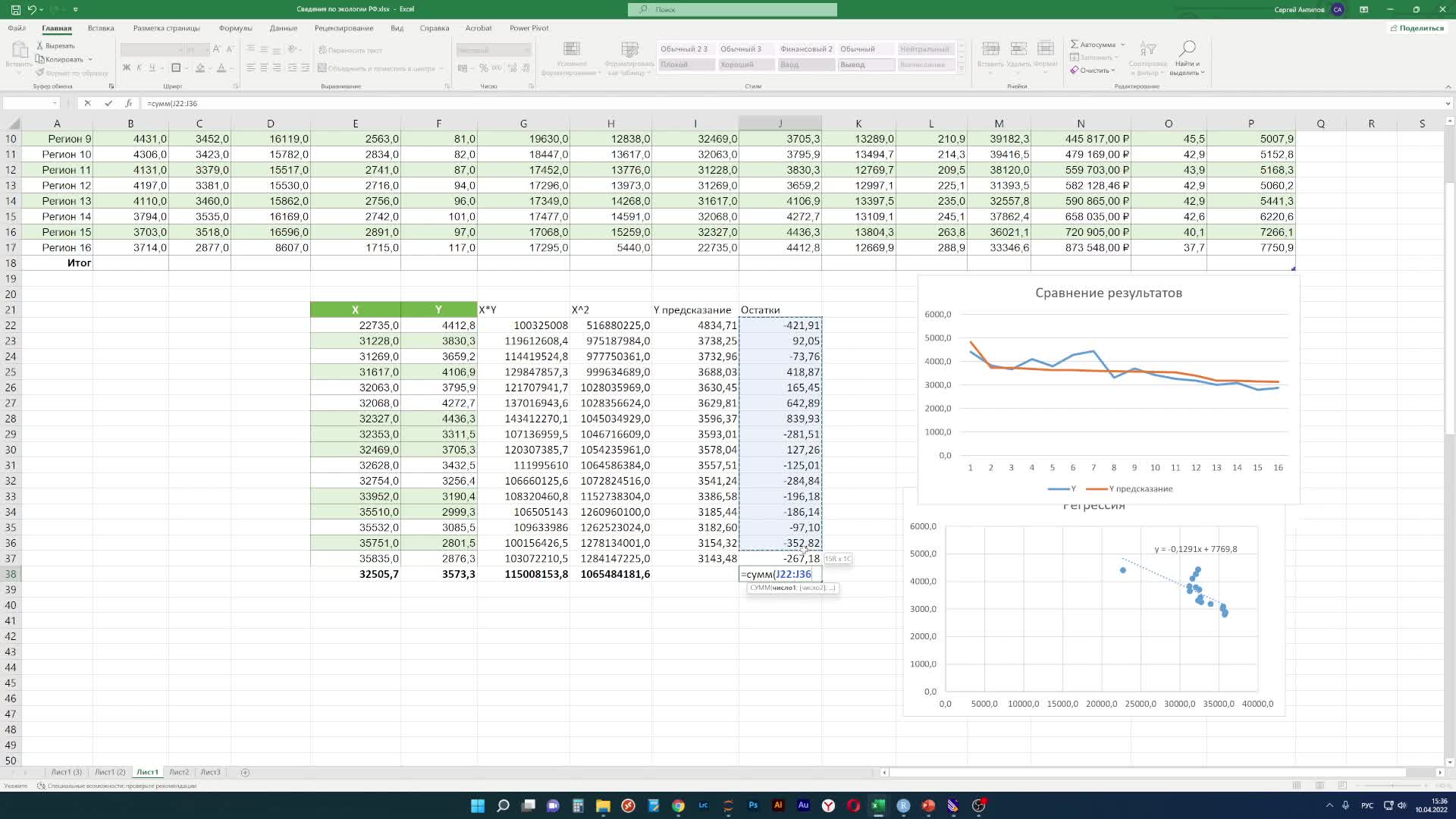Click the Insert cells (Вставить) icon
This screenshot has width=1456, height=819.
point(990,49)
